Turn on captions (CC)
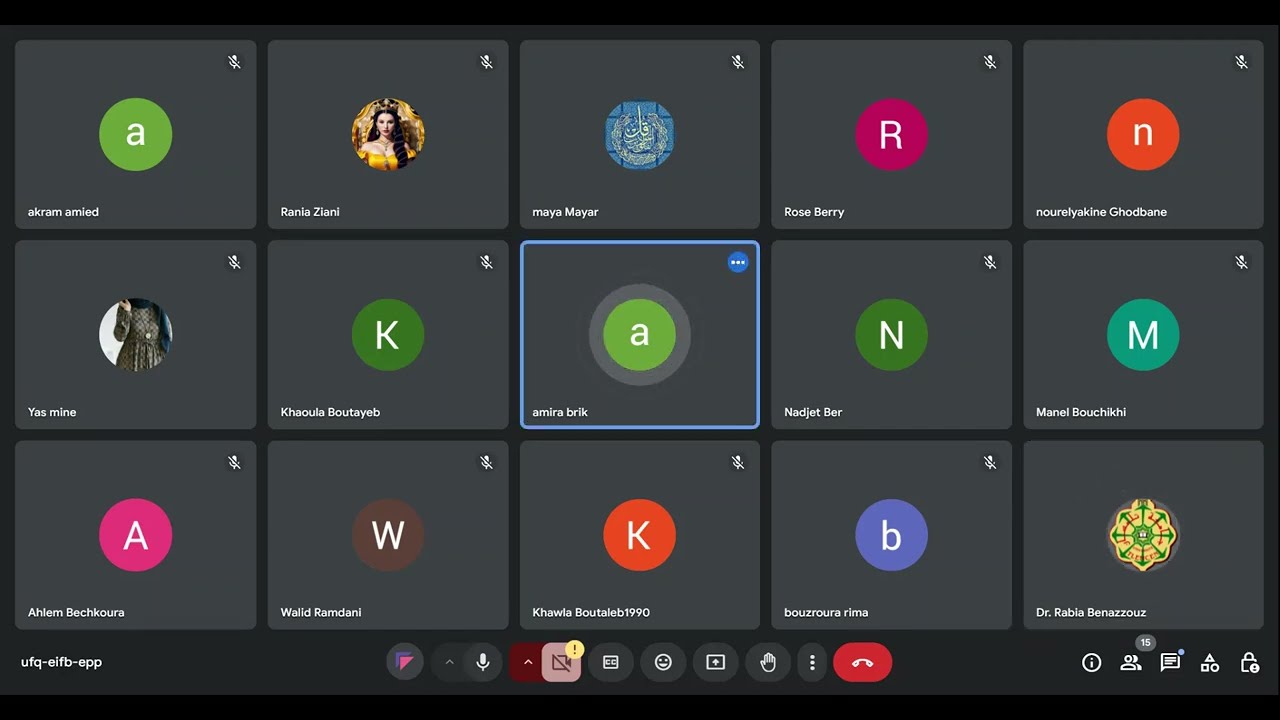1280x720 pixels. pyautogui.click(x=611, y=662)
